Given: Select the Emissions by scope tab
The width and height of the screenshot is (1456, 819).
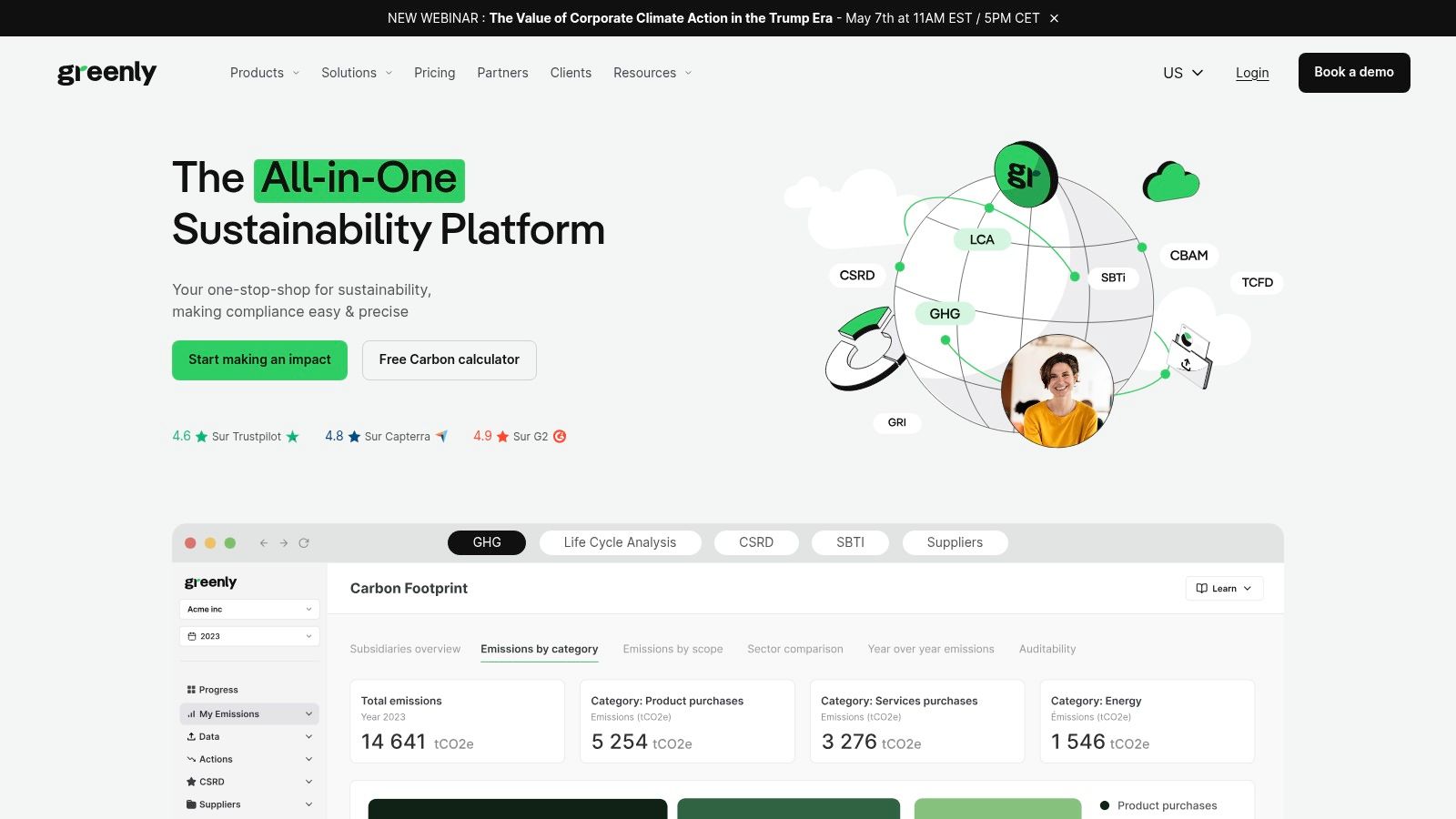Looking at the screenshot, I should click(x=672, y=649).
